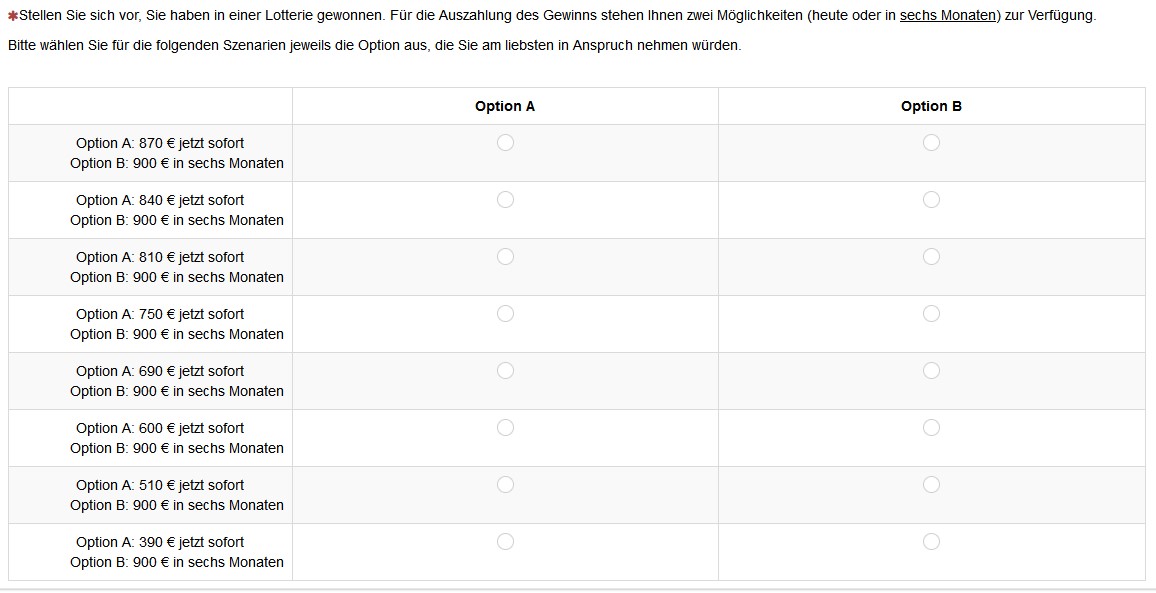Choose Option B in the 690 € row
1156x593 pixels.
(x=931, y=371)
